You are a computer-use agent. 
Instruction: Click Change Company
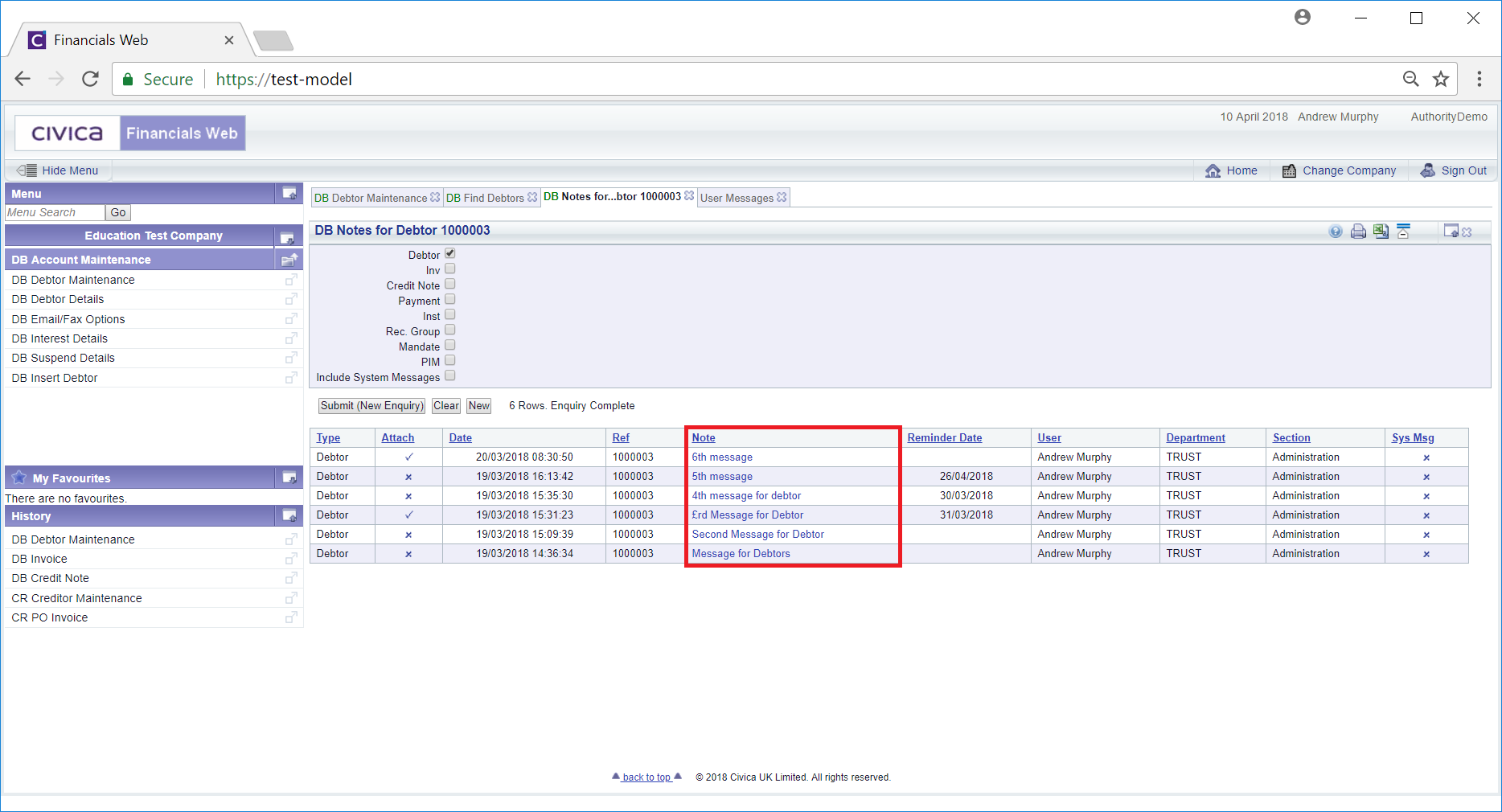(1339, 170)
